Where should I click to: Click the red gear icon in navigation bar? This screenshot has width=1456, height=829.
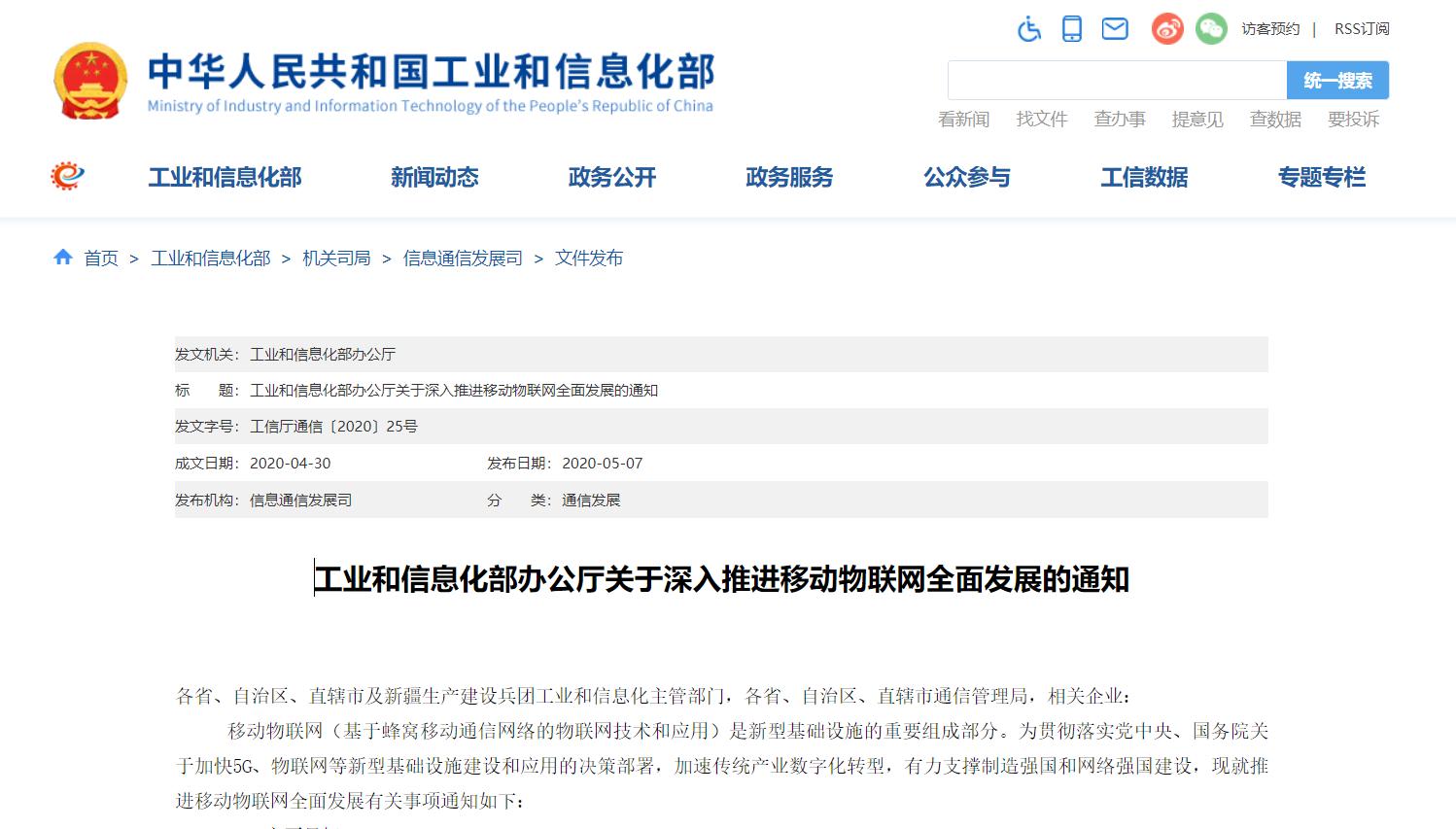click(x=67, y=177)
